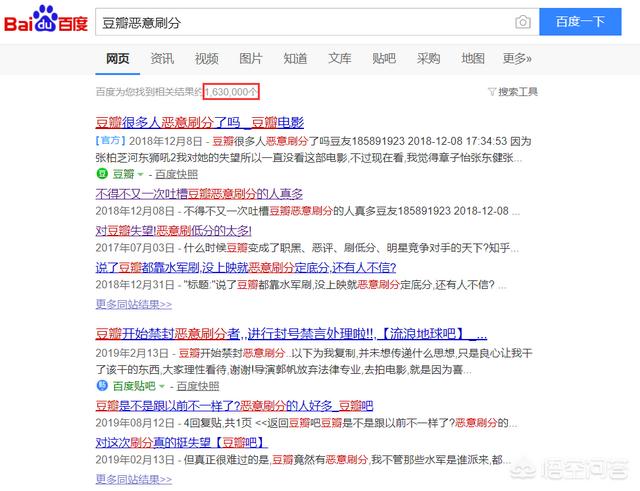This screenshot has width=640, height=491.
Task: Open the 图片 tab
Action: tap(251, 59)
